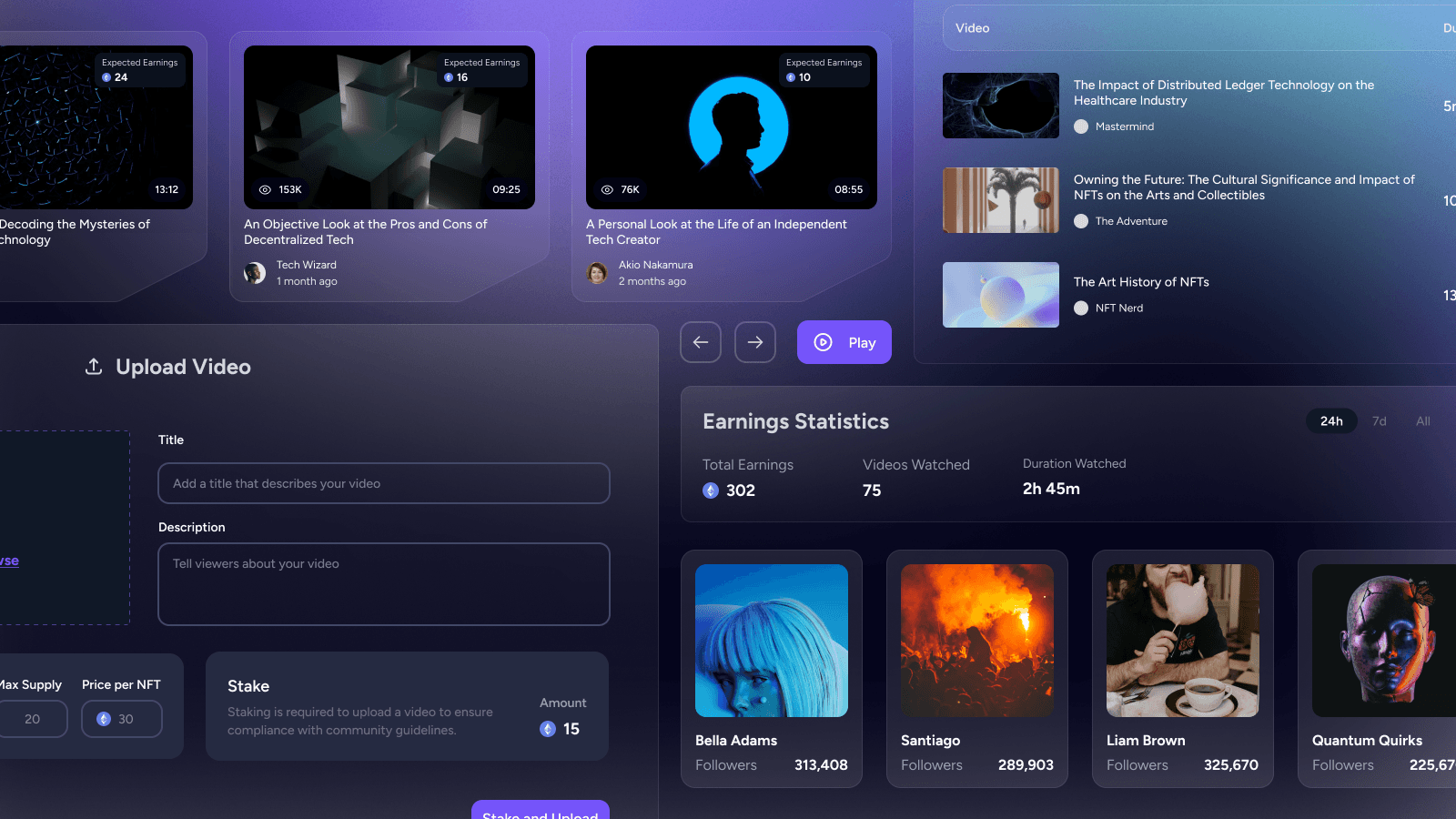The width and height of the screenshot is (1456, 819).
Task: Click the Videos Watched value 75
Action: (872, 490)
